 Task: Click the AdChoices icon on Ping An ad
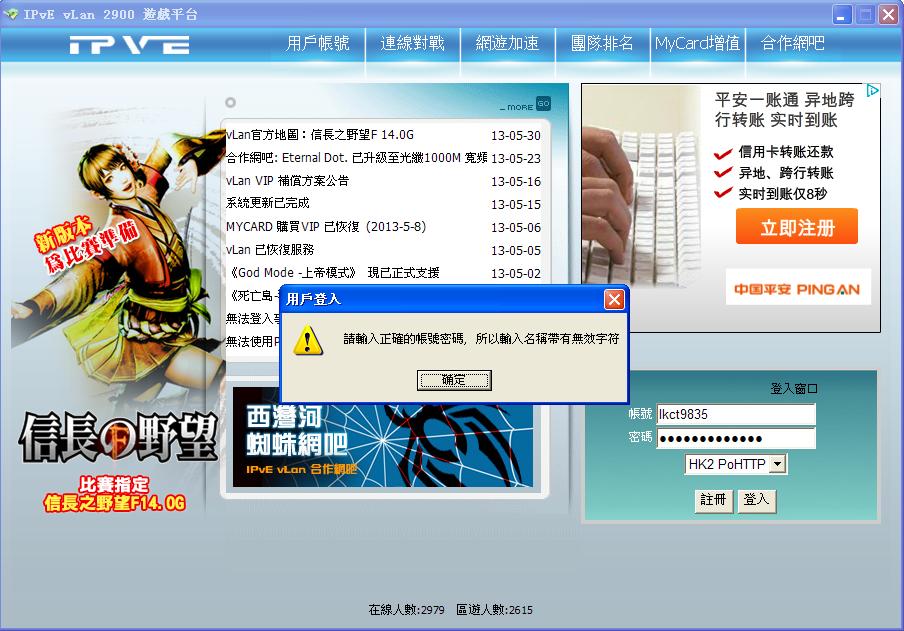[872, 91]
